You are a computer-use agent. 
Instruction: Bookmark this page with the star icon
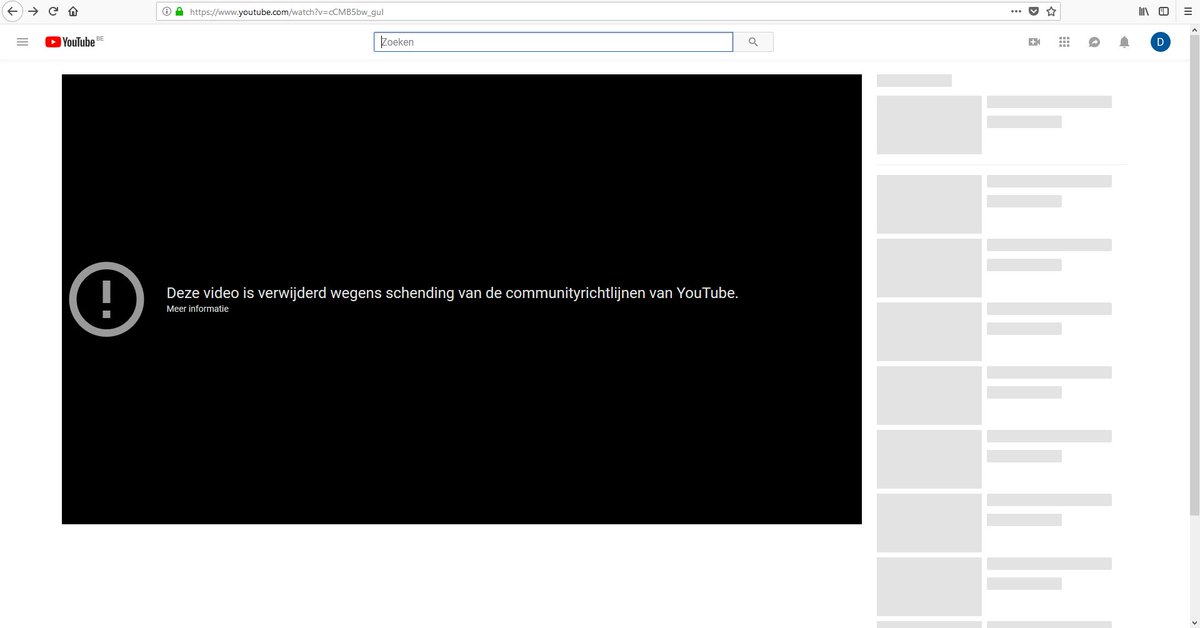[1051, 12]
